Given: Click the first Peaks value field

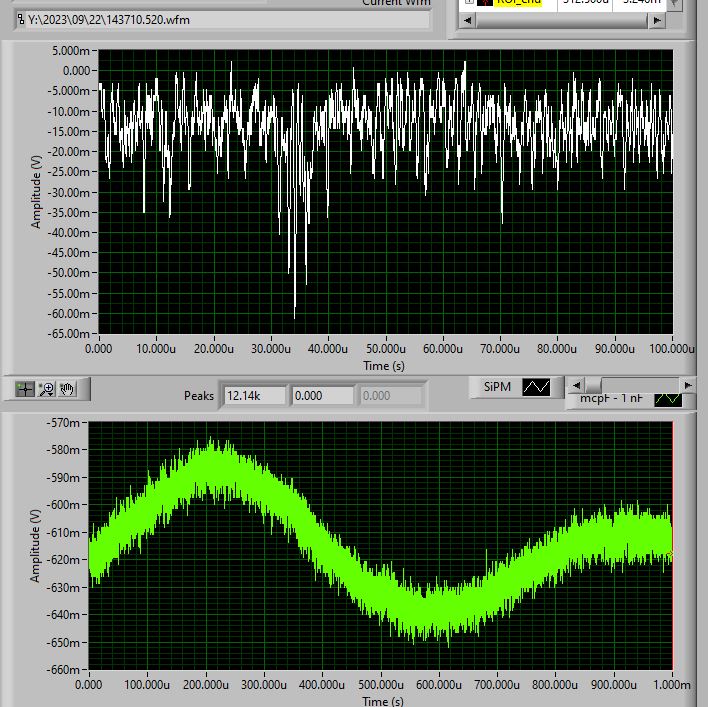Looking at the screenshot, I should [253, 396].
